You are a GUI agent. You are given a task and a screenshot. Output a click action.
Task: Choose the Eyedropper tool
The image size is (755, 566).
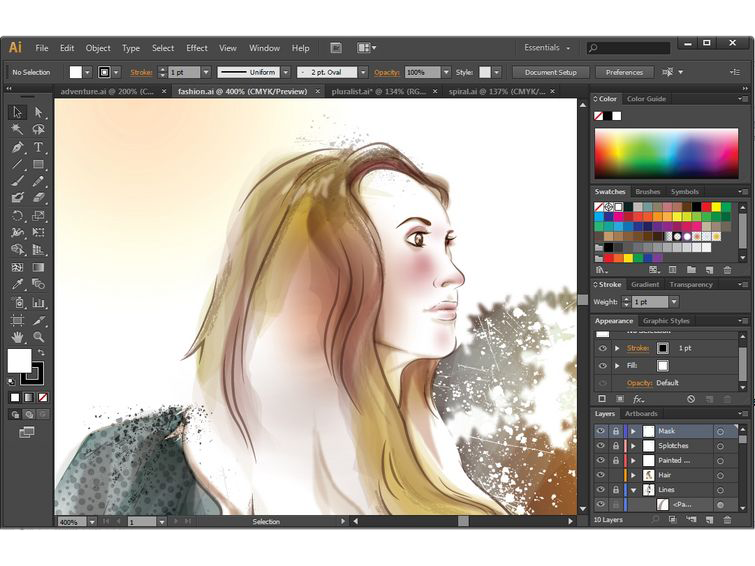(x=17, y=285)
